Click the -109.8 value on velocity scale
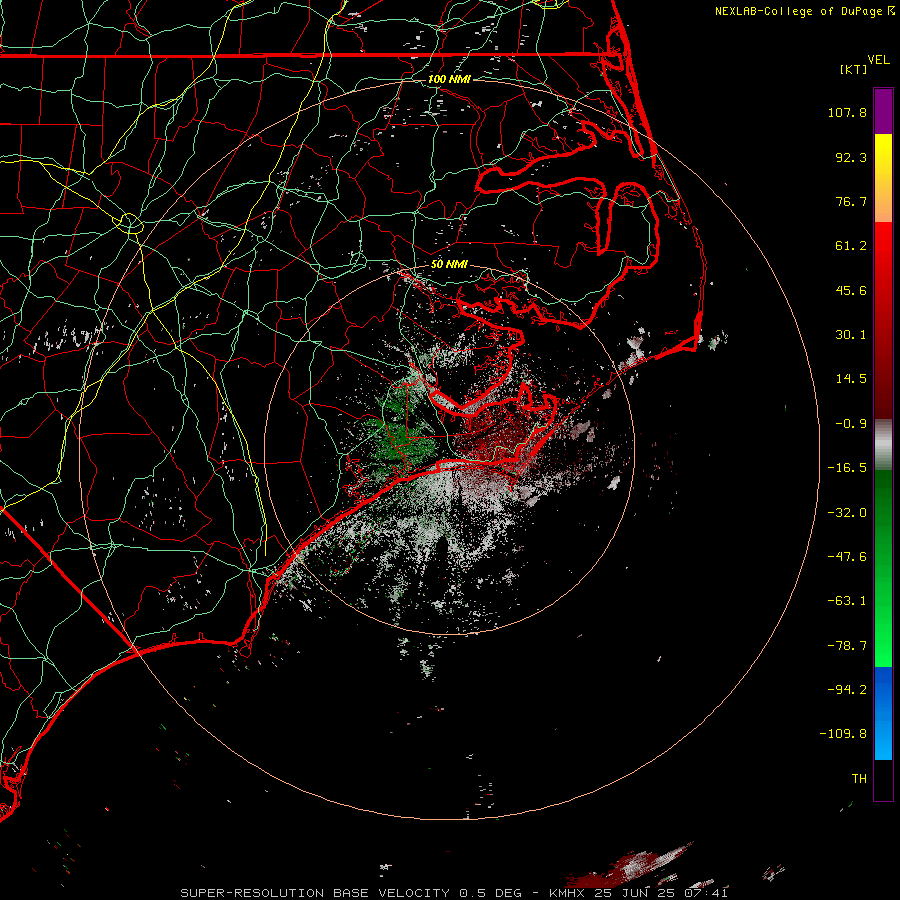 pos(844,734)
